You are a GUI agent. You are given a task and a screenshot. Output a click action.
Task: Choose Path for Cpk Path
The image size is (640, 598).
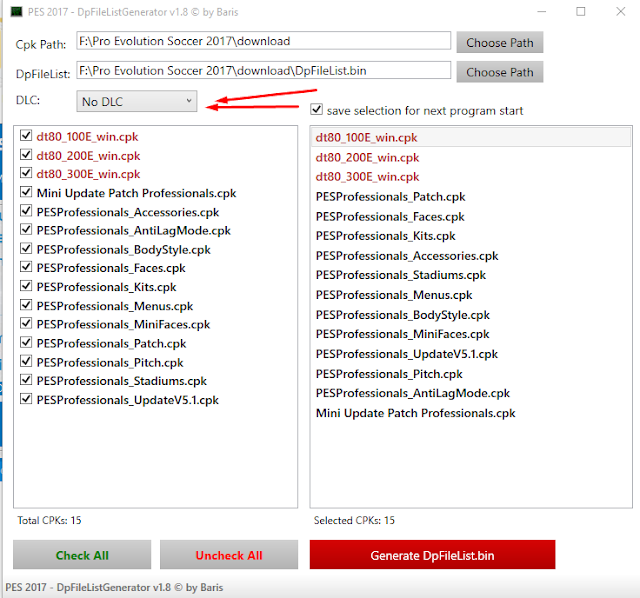(x=500, y=42)
